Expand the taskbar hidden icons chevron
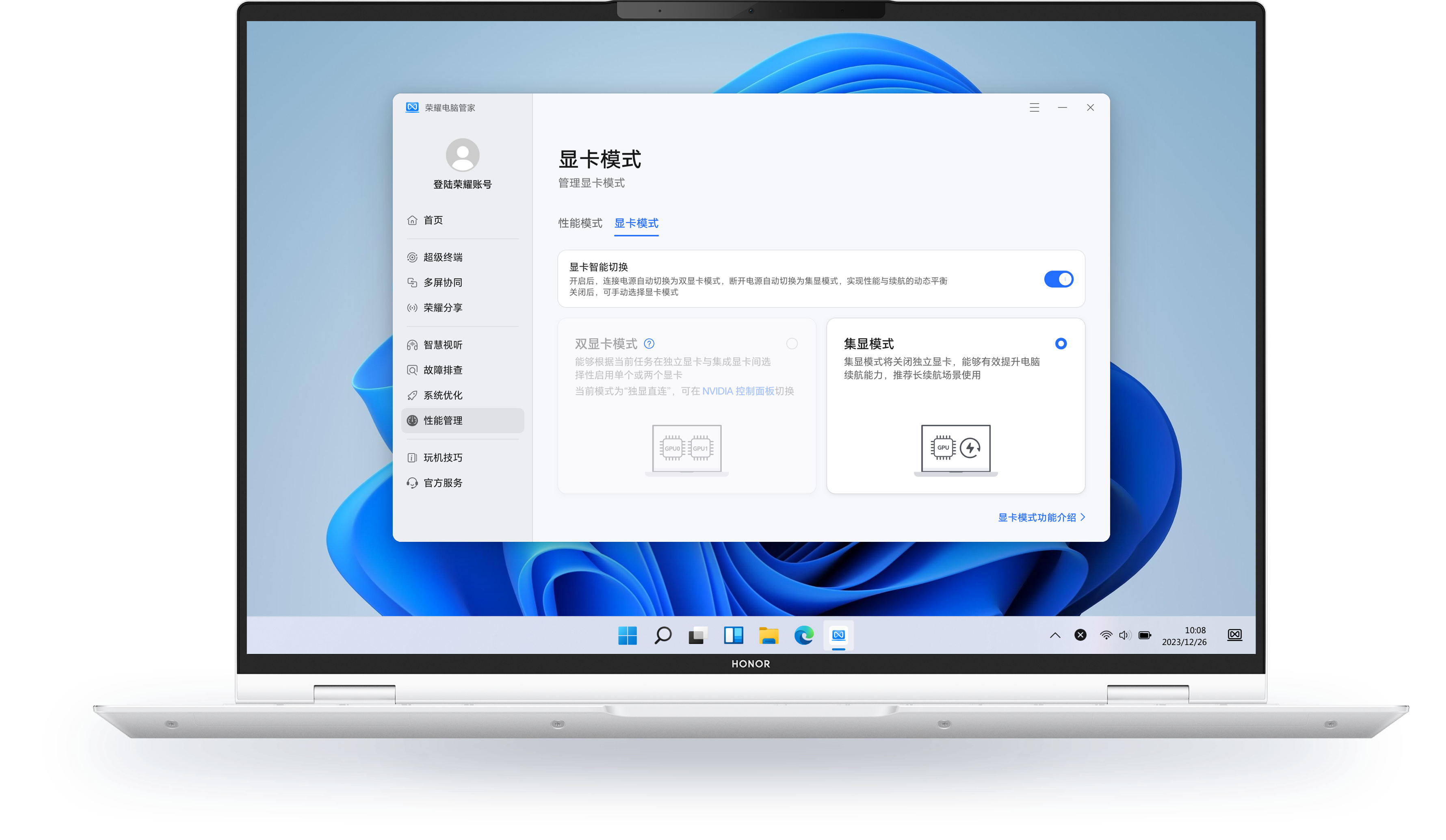 pos(1055,635)
